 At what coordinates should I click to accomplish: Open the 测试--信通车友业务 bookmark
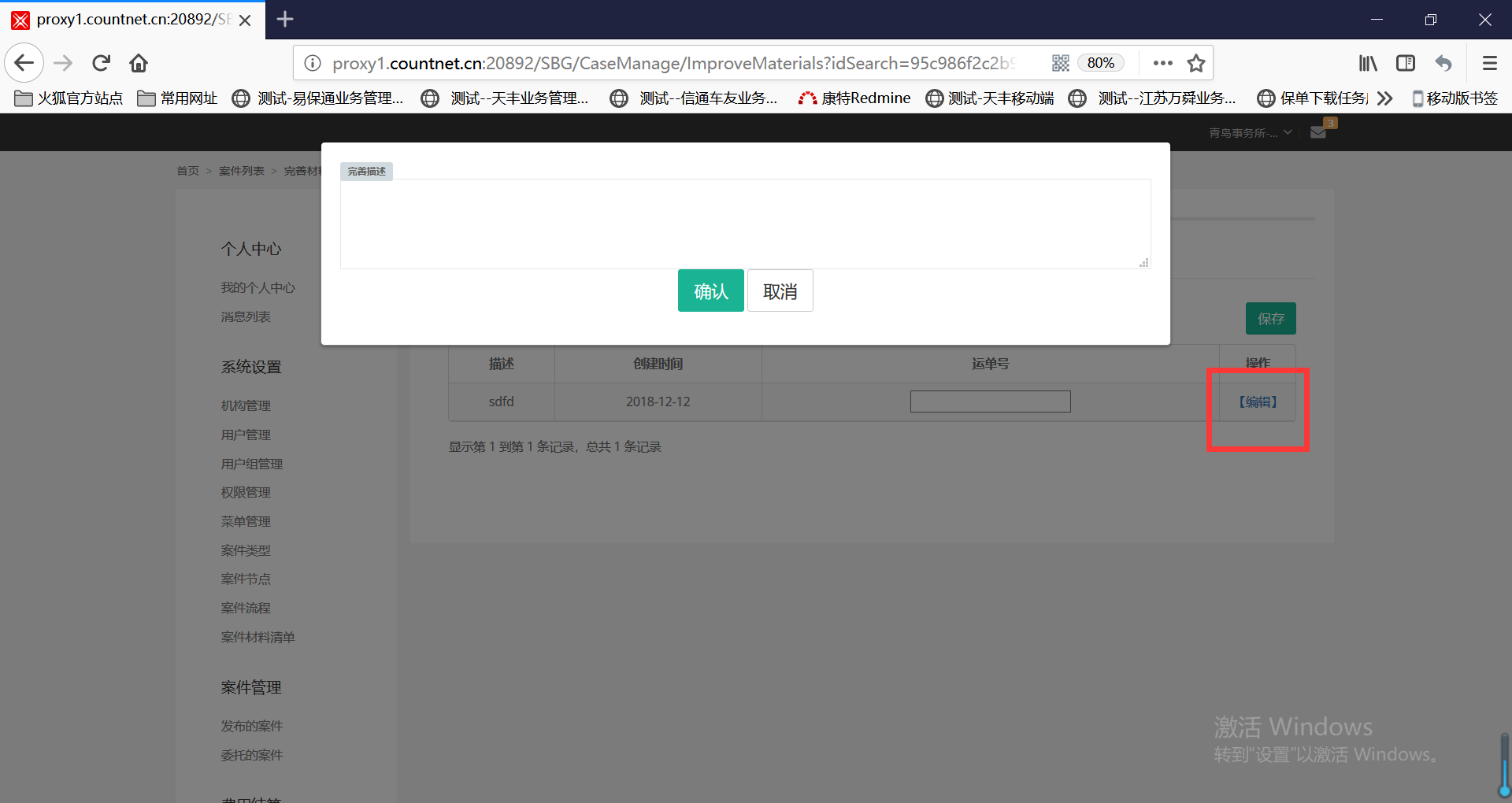point(695,98)
